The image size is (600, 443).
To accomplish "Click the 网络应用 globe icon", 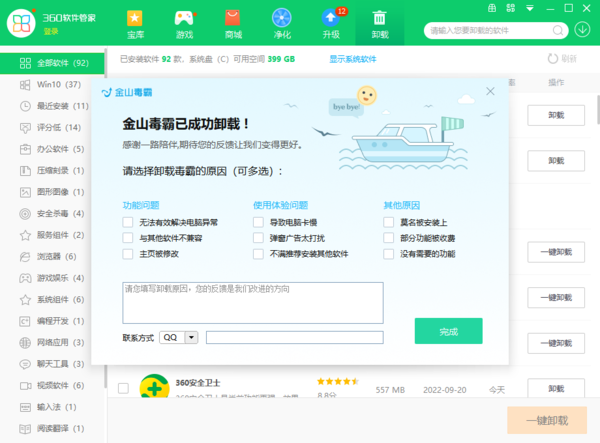I will pyautogui.click(x=25, y=342).
